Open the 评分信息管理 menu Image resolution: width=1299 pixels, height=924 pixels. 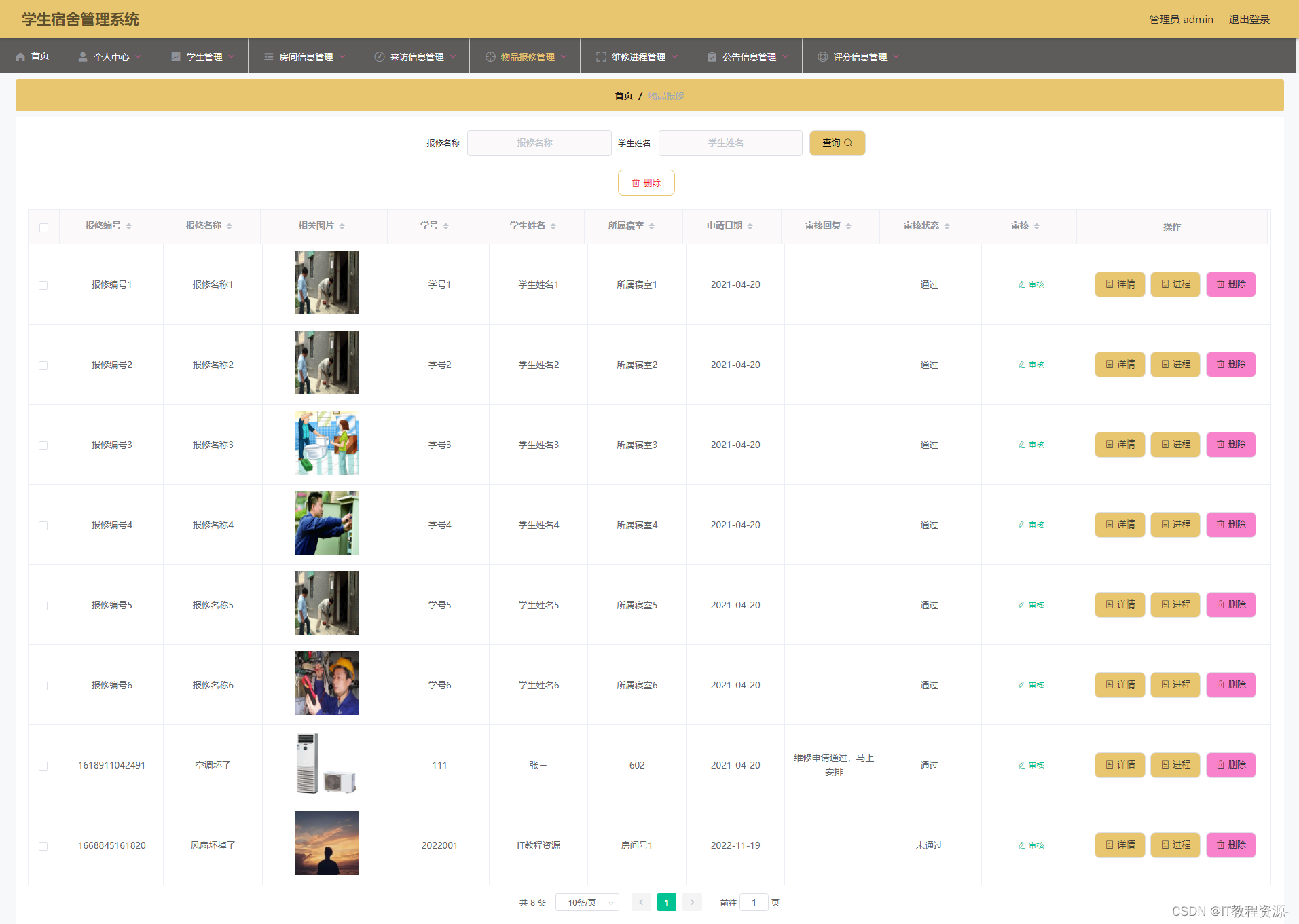[858, 56]
